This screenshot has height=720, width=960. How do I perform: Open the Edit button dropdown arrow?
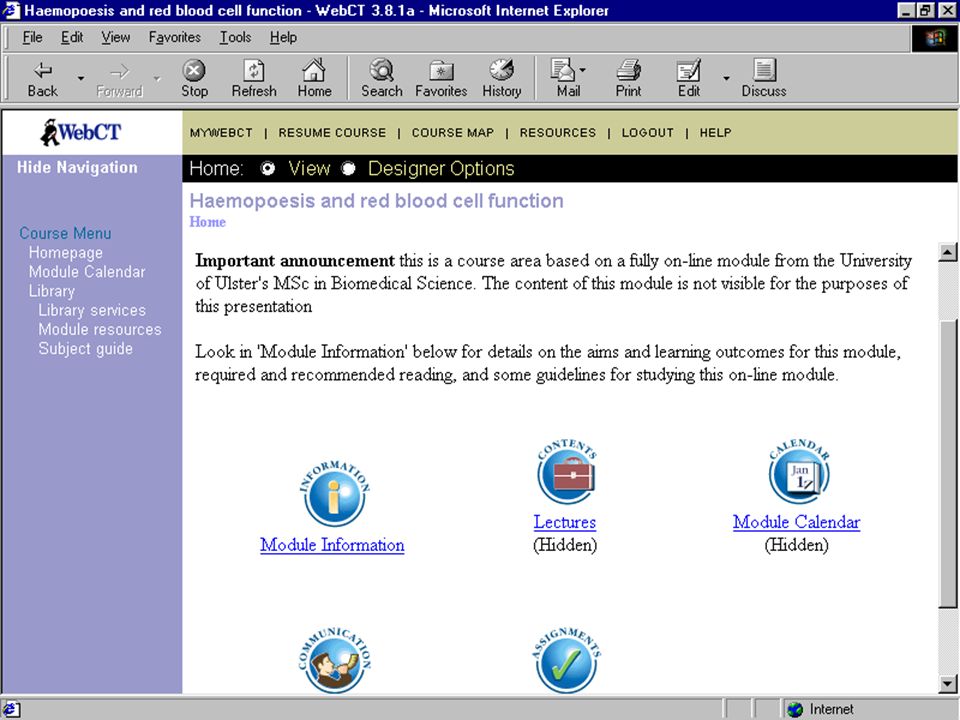(x=726, y=78)
